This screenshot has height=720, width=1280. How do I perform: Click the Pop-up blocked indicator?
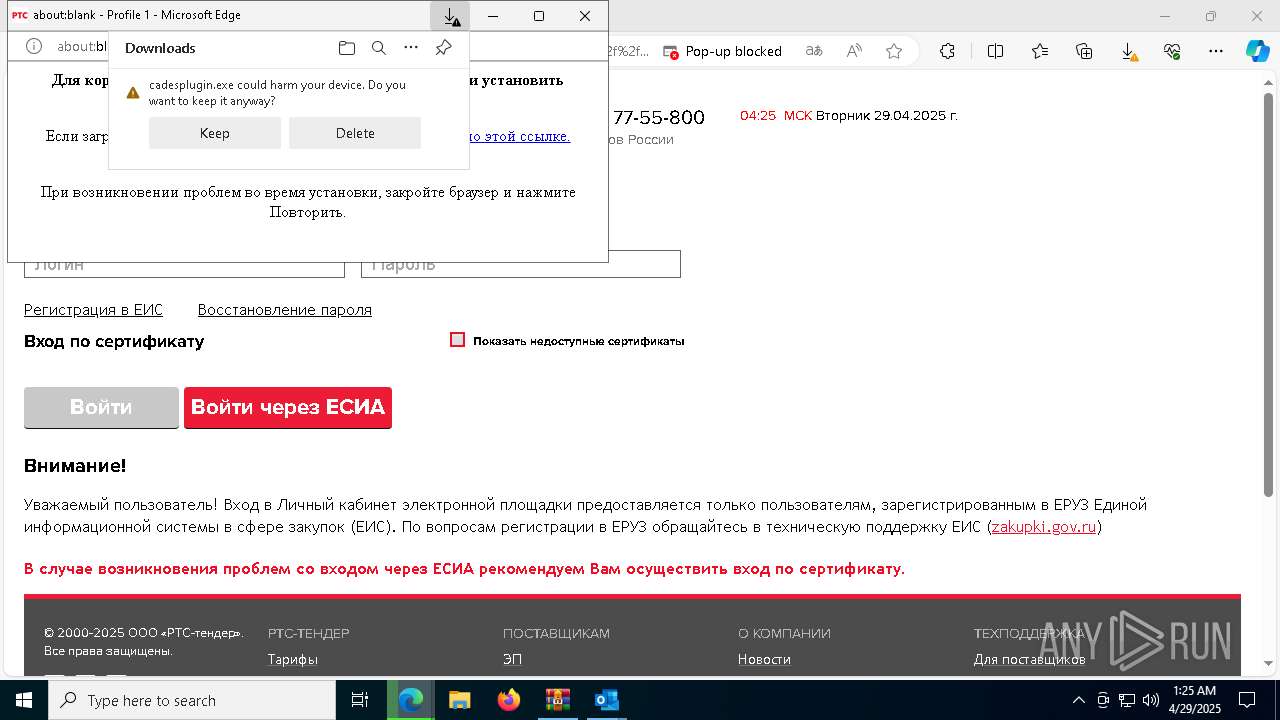click(722, 51)
